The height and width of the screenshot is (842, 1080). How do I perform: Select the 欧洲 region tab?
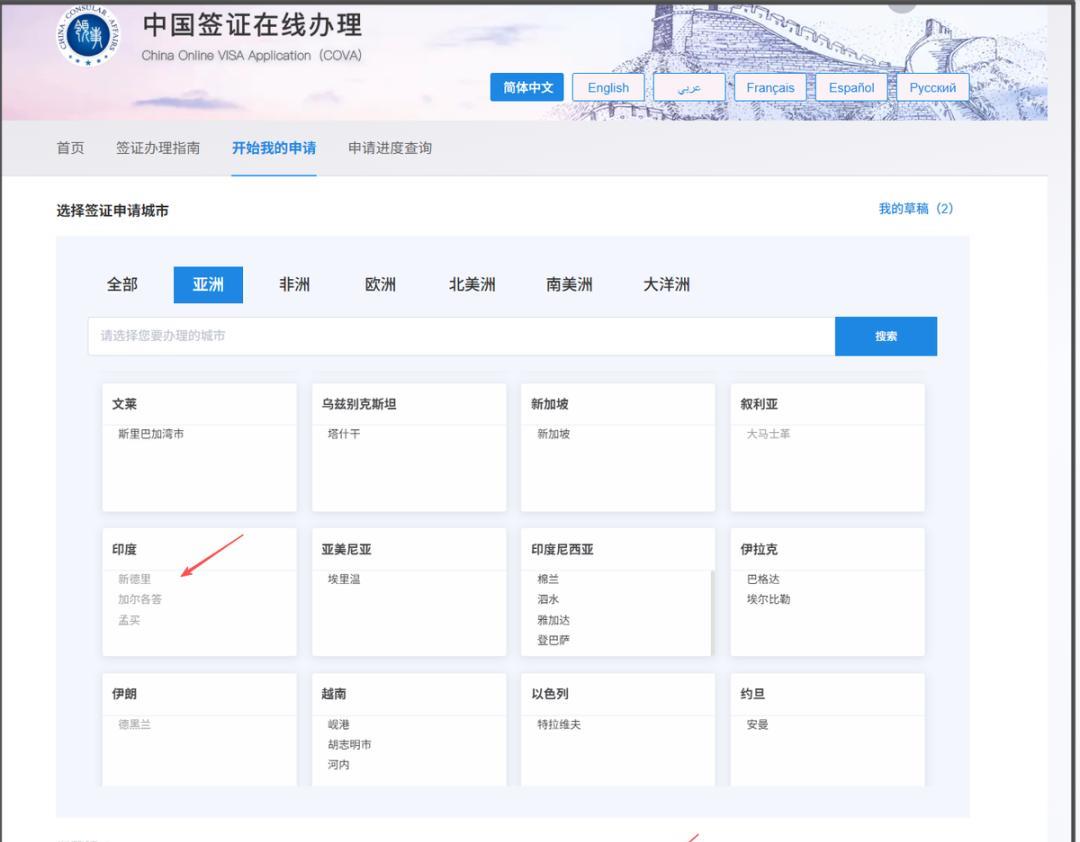click(380, 285)
